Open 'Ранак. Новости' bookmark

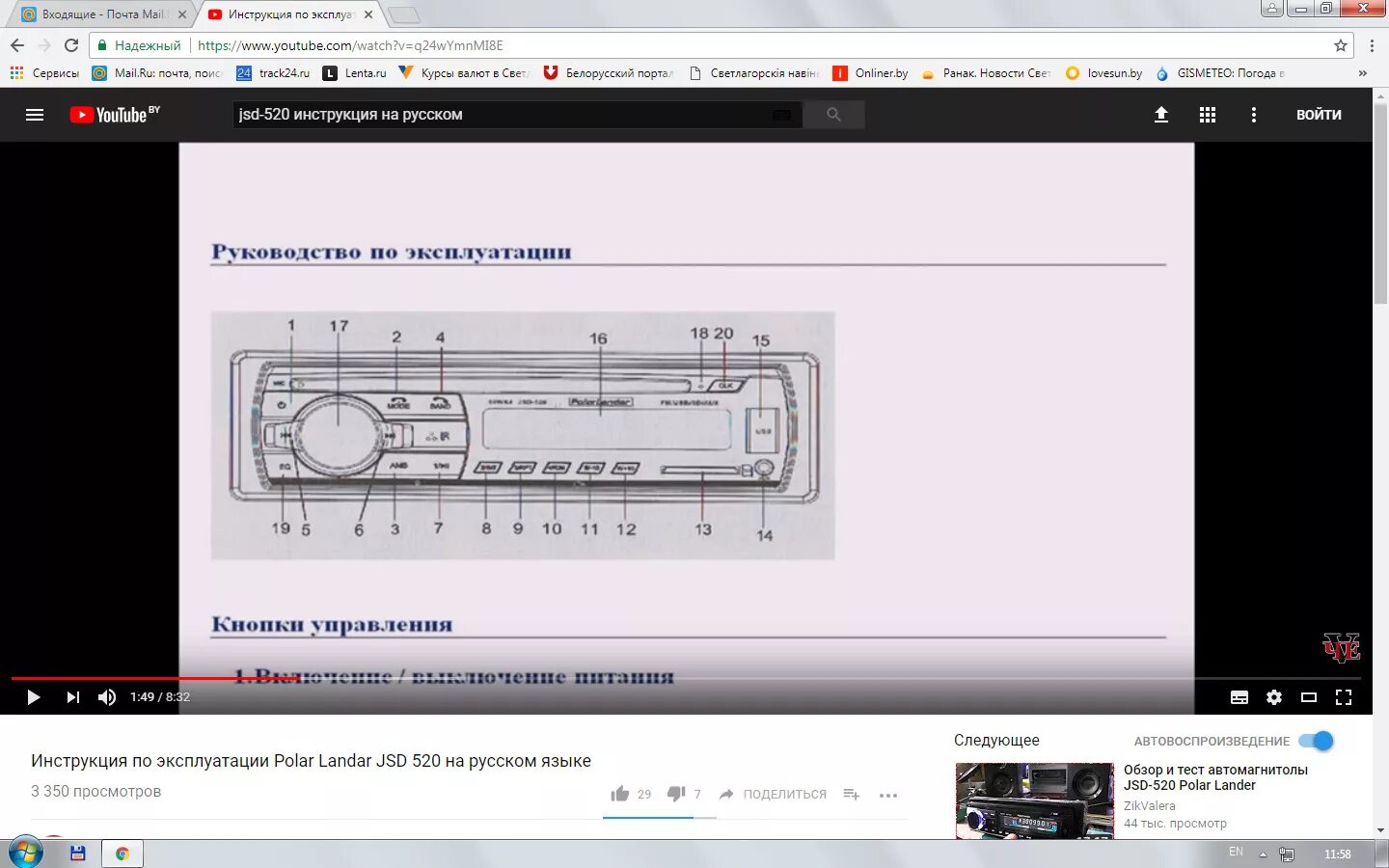986,72
